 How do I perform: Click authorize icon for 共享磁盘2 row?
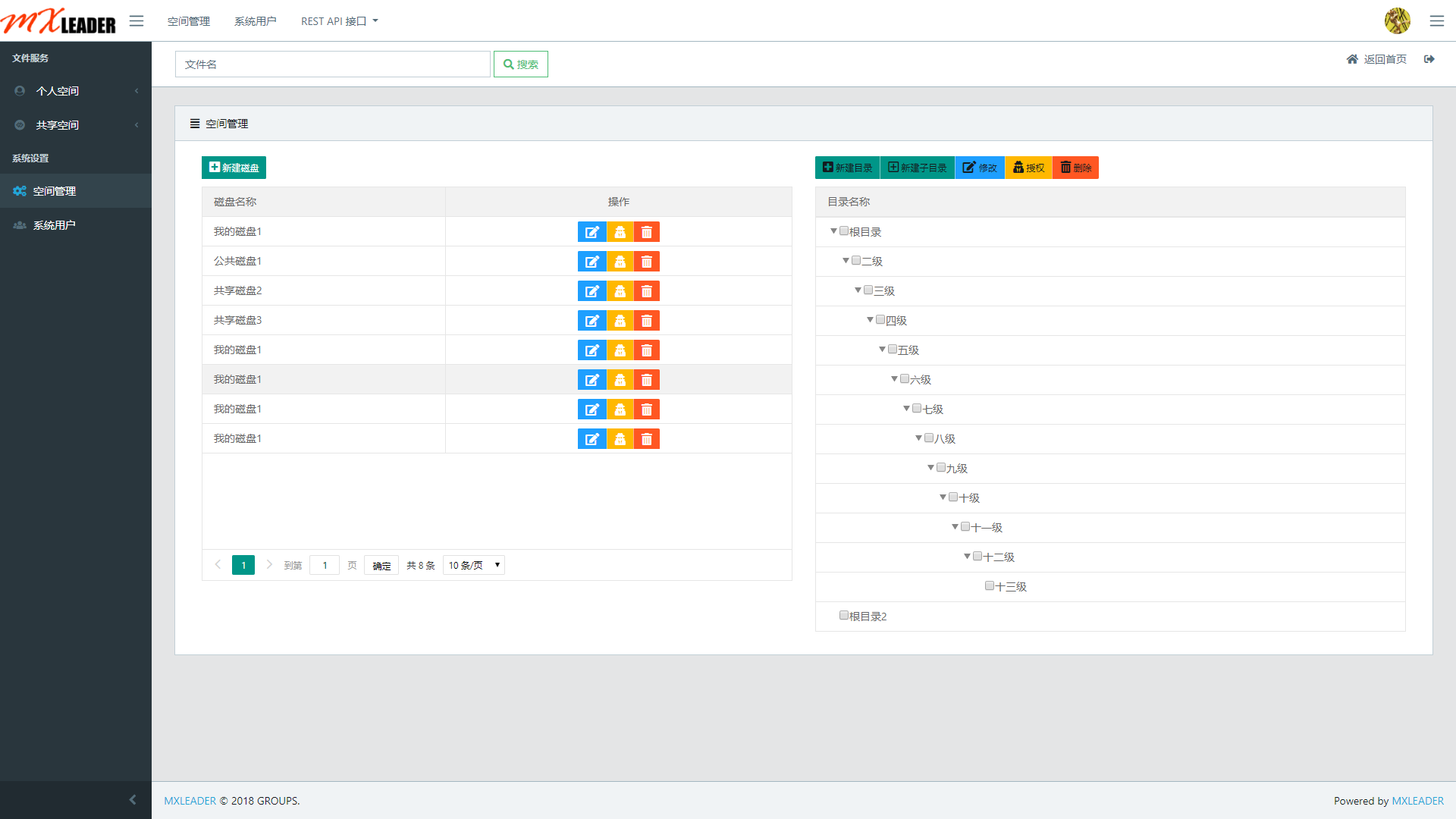point(620,291)
